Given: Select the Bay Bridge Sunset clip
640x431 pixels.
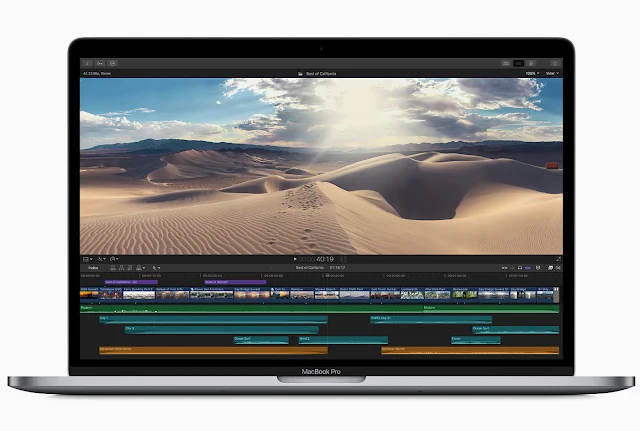Looking at the screenshot, I should pyautogui.click(x=252, y=293).
